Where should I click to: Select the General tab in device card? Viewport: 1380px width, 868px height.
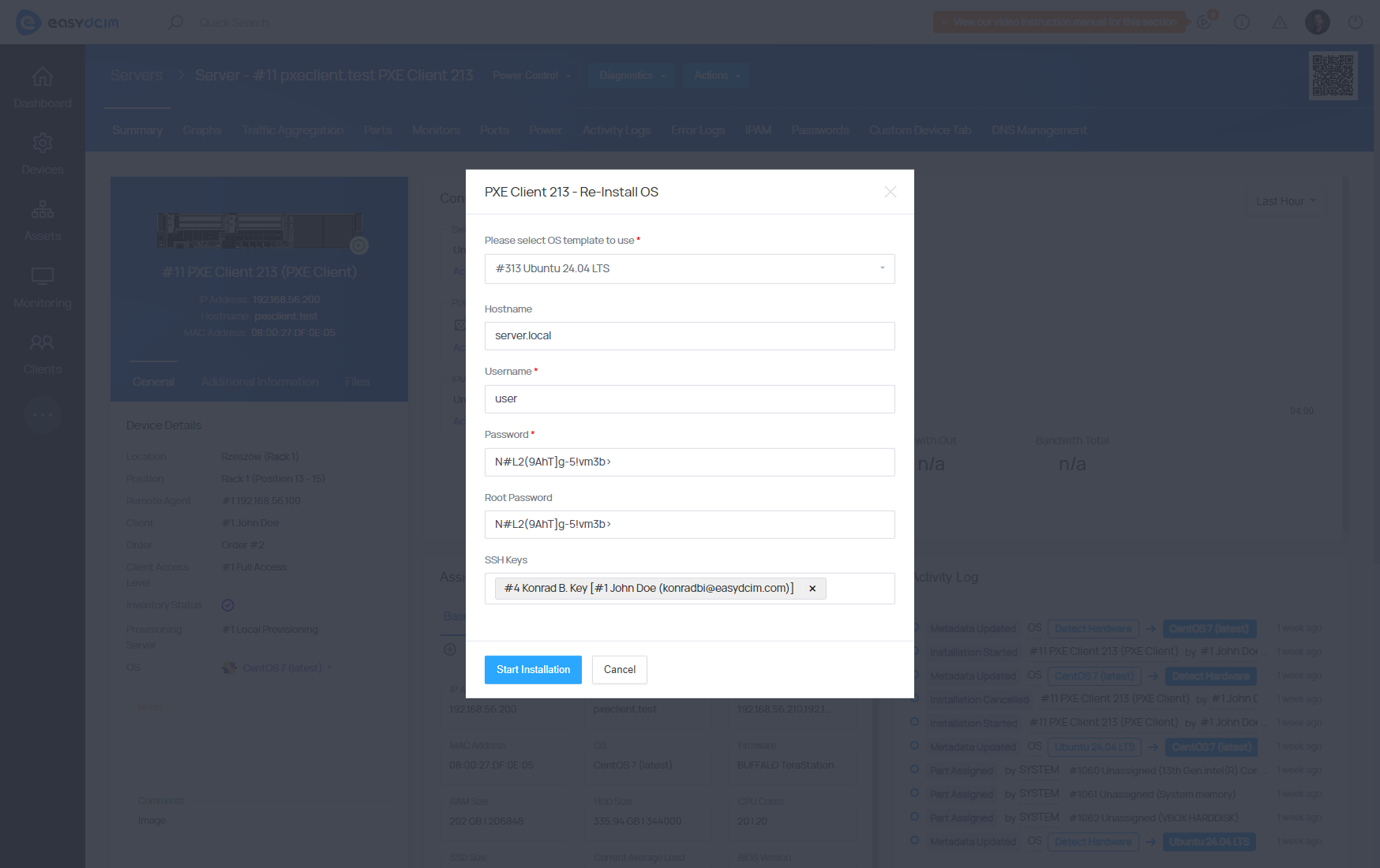coord(153,382)
